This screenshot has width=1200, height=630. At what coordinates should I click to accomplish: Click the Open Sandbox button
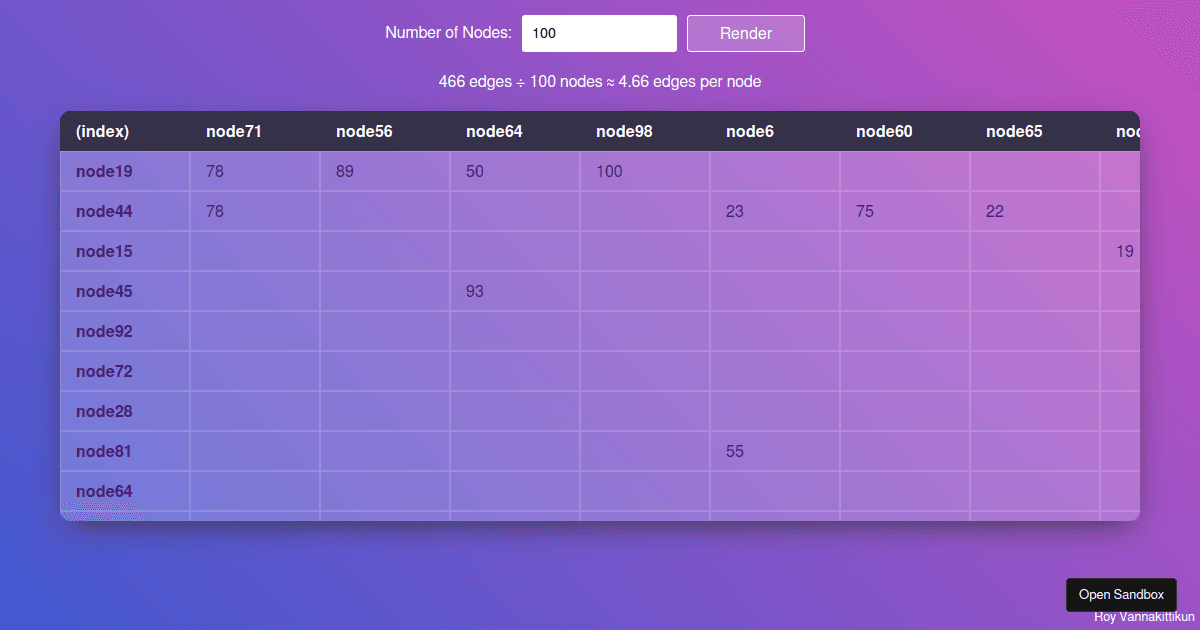pyautogui.click(x=1121, y=594)
